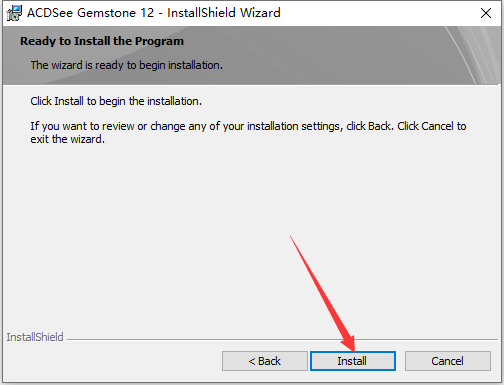The width and height of the screenshot is (504, 385).
Task: Click the InstallShield label near the bottom
Action: click(35, 337)
